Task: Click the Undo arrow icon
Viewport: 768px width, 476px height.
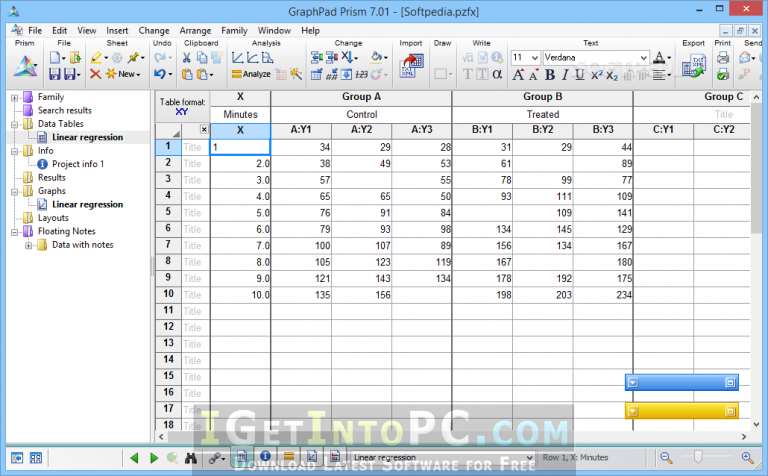Action: coord(160,74)
